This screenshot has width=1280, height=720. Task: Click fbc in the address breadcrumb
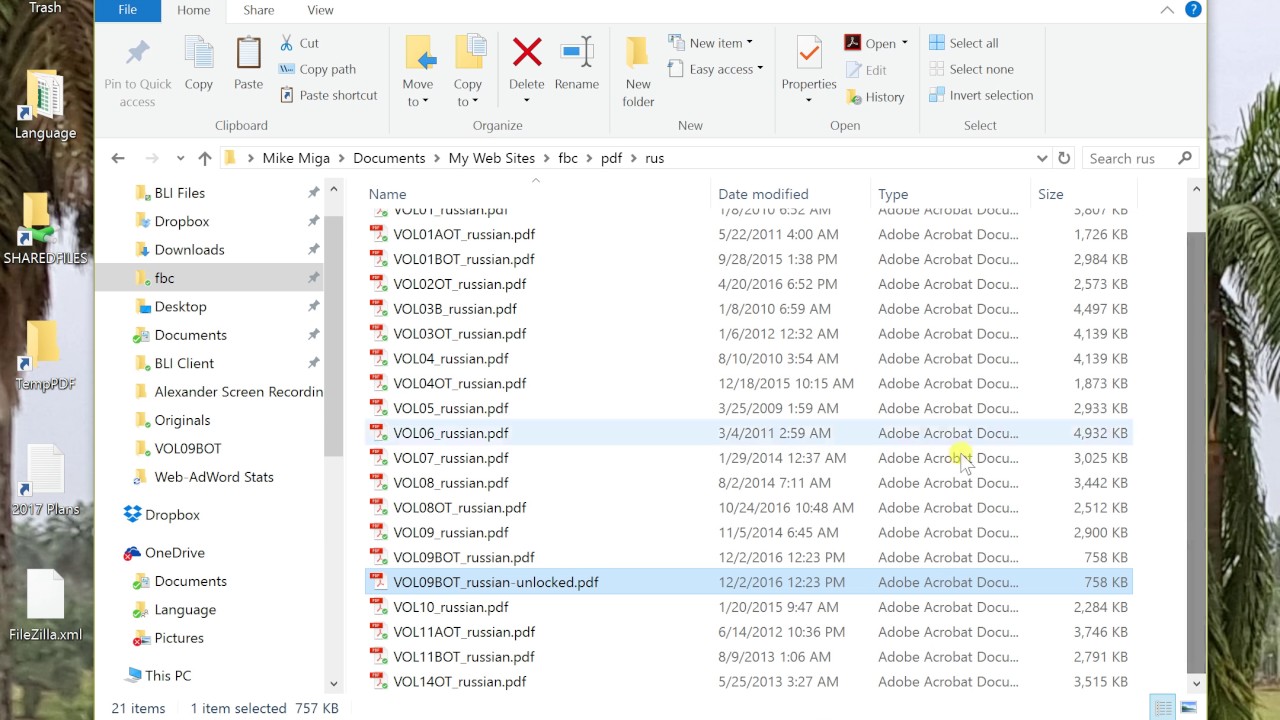pyautogui.click(x=567, y=158)
